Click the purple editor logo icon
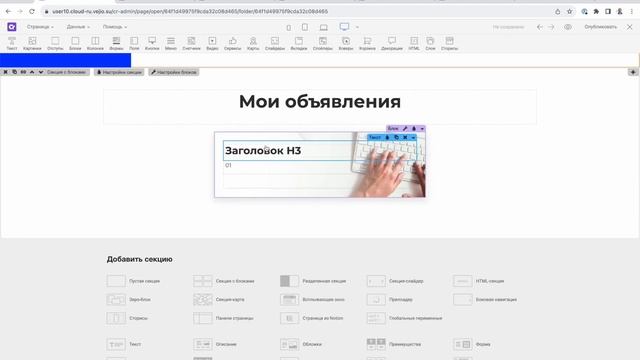 tap(12, 27)
